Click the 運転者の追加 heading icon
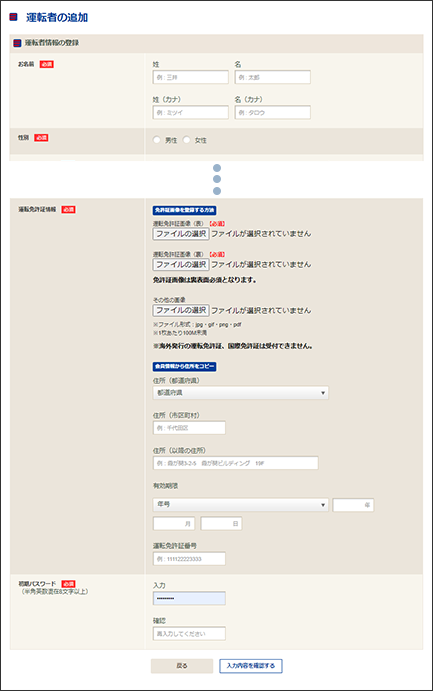This screenshot has height=691, width=433. (13, 17)
